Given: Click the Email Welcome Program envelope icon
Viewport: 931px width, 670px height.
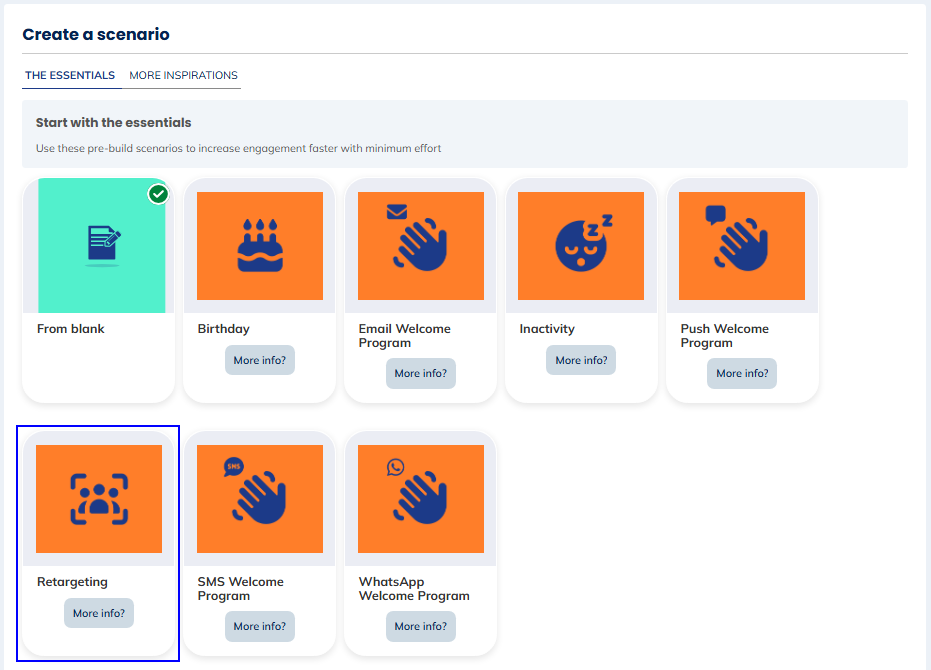Looking at the screenshot, I should (420, 245).
